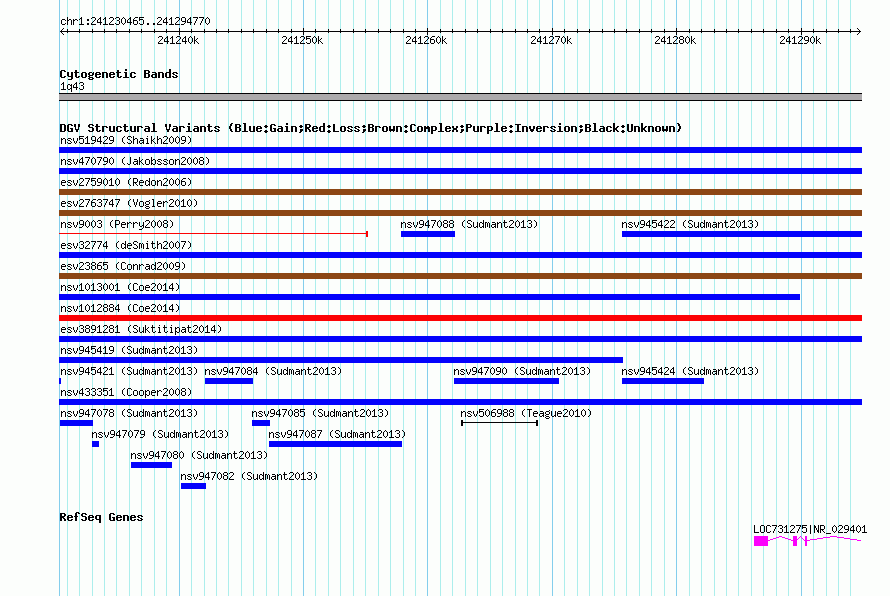The height and width of the screenshot is (596, 890).
Task: Click the nsv947087 (Sudmant2013) blue bar
Action: click(x=335, y=444)
